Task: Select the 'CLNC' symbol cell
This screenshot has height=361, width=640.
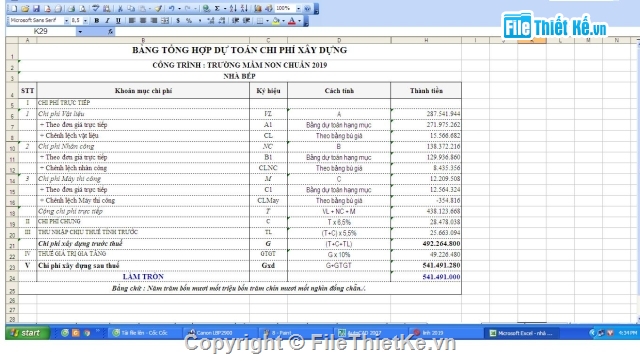Action: [x=268, y=168]
